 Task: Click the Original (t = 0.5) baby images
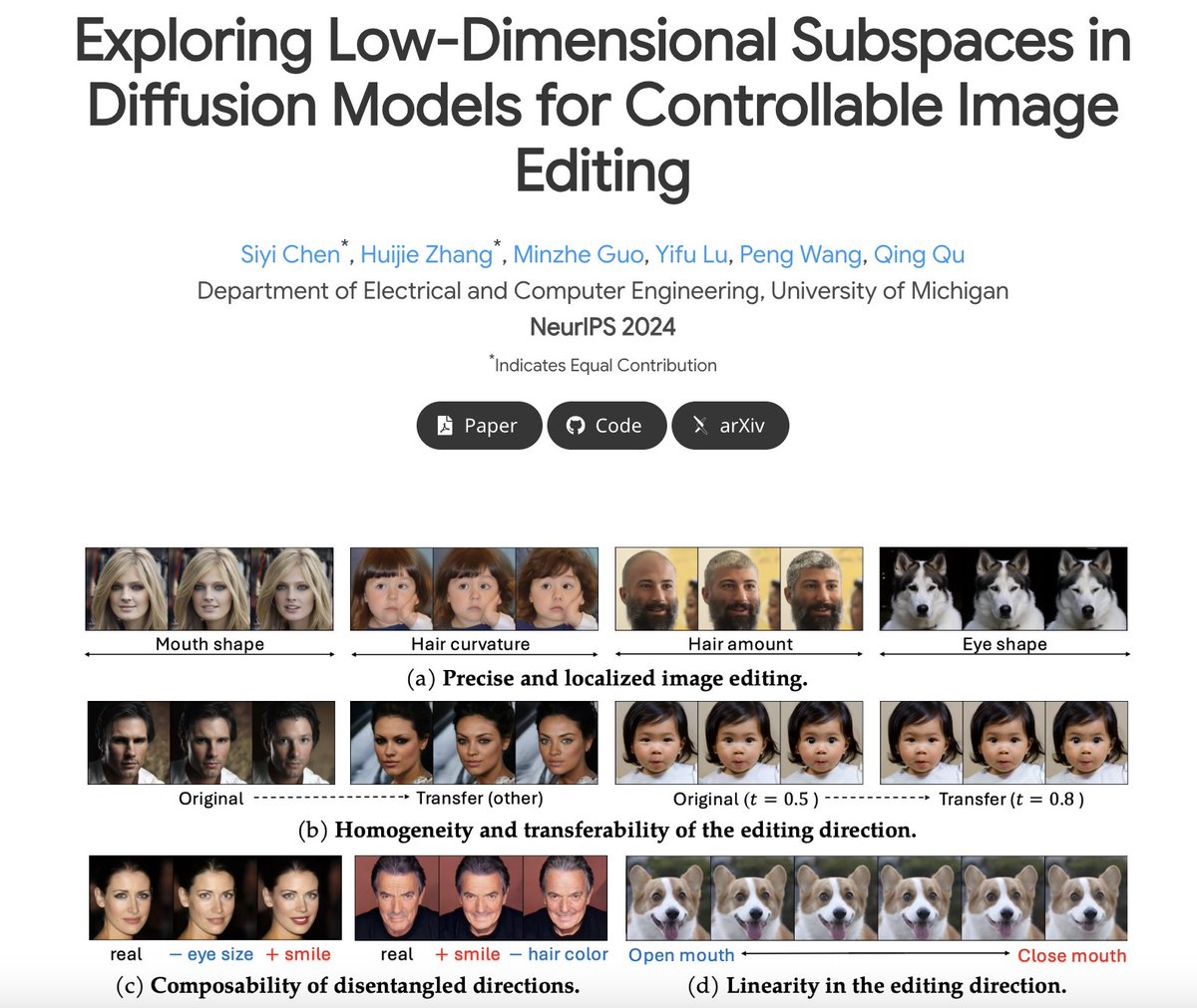739,743
